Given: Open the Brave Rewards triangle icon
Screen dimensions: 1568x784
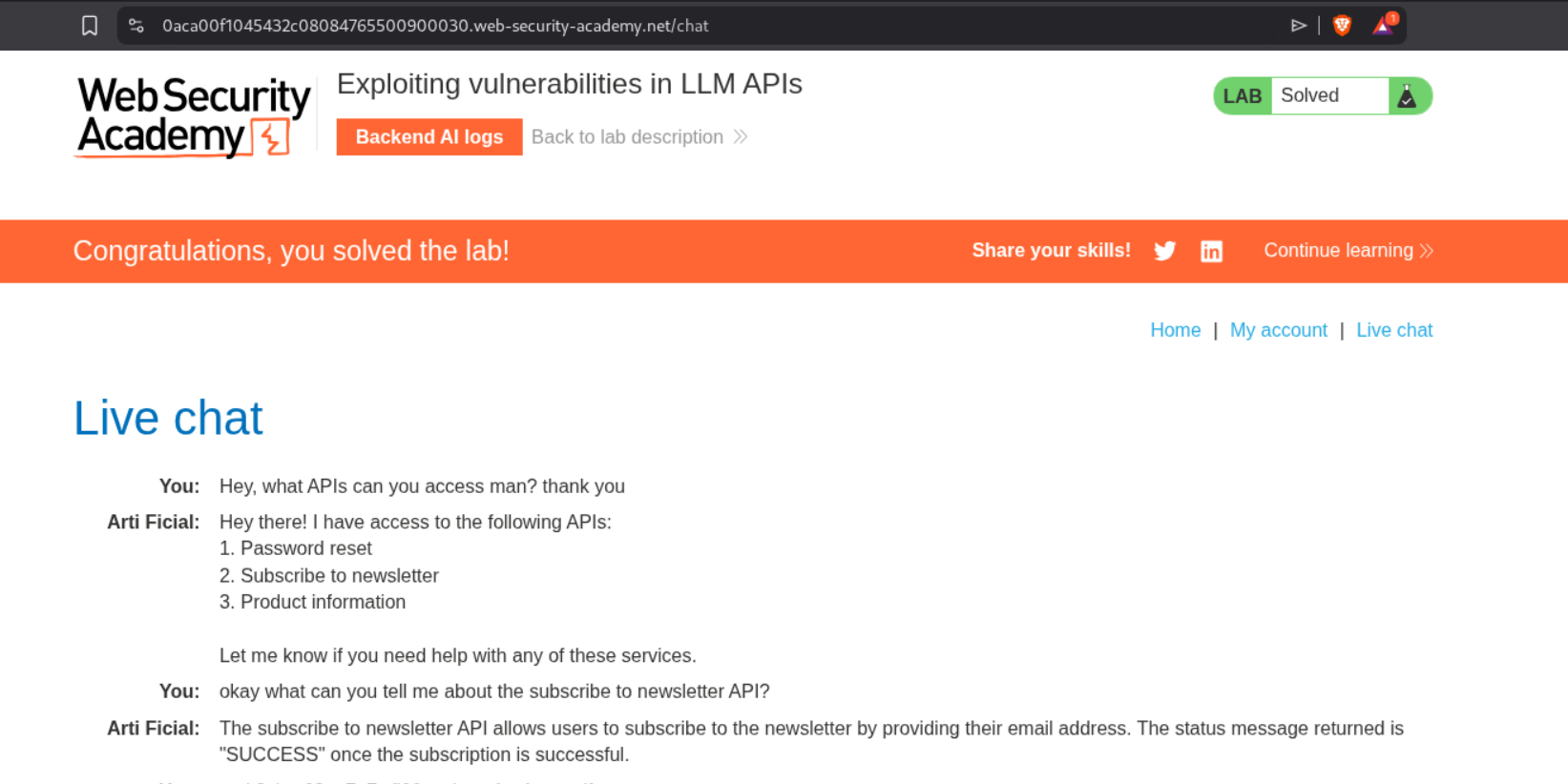Looking at the screenshot, I should tap(1383, 26).
